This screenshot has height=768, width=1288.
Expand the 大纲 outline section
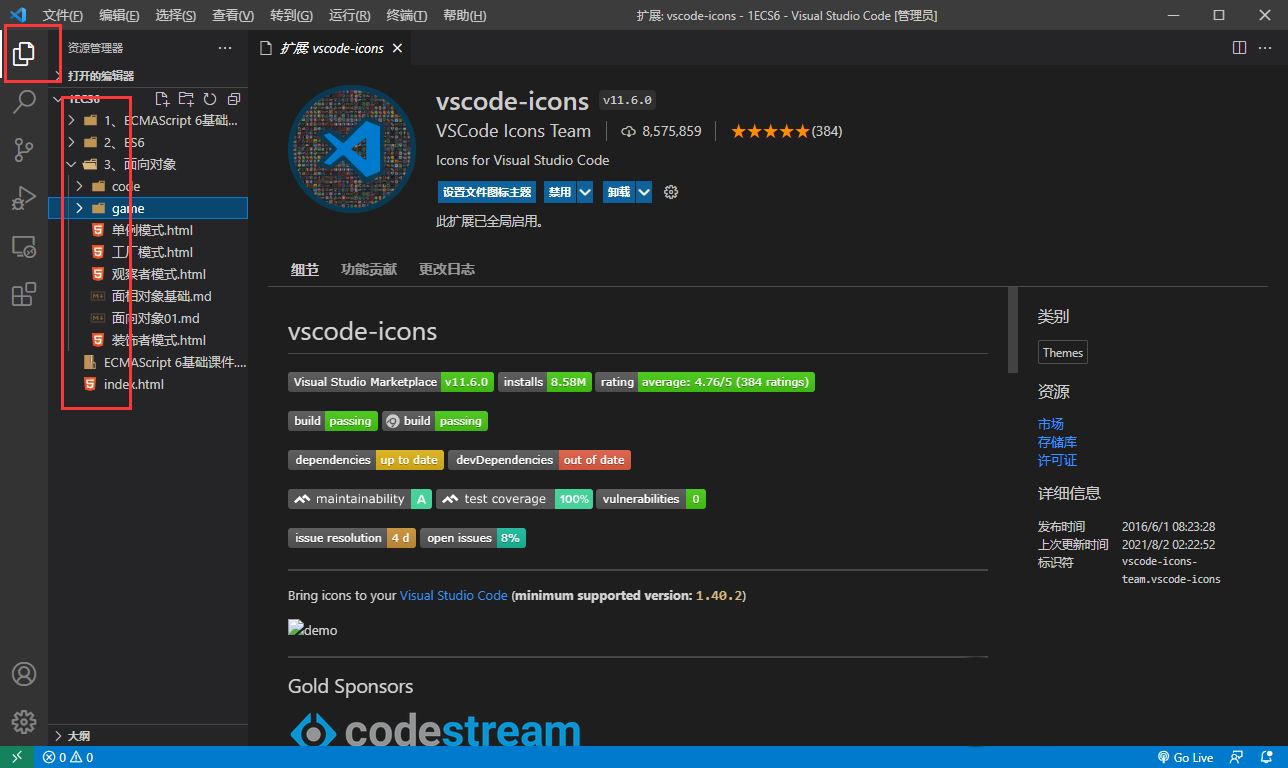click(148, 735)
